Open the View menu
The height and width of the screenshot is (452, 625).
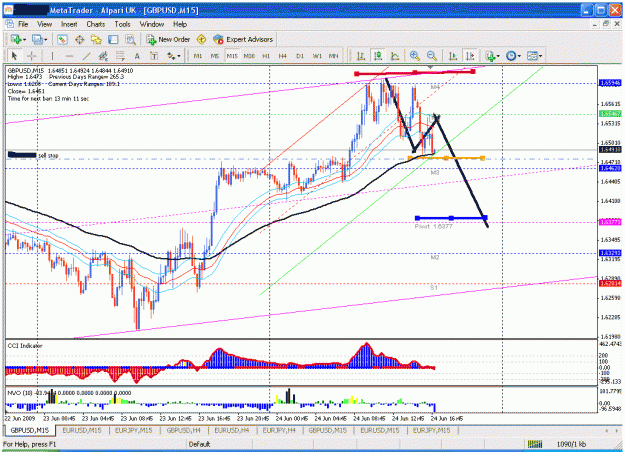coord(44,24)
